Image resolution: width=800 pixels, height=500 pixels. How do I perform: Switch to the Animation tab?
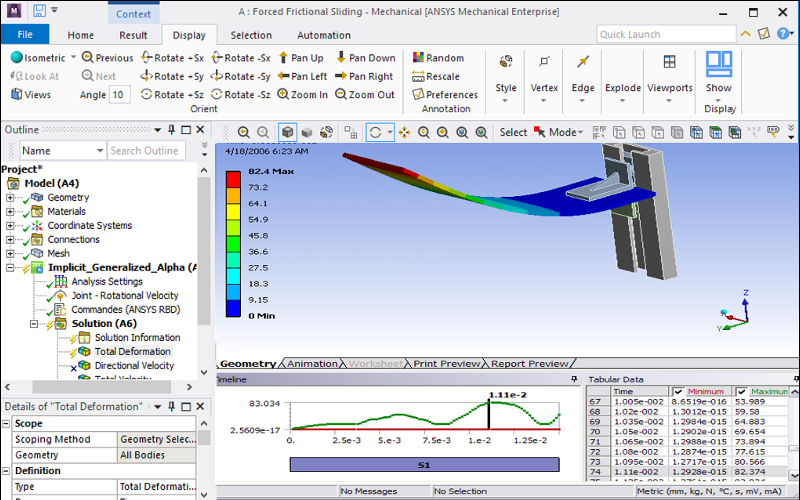point(312,364)
